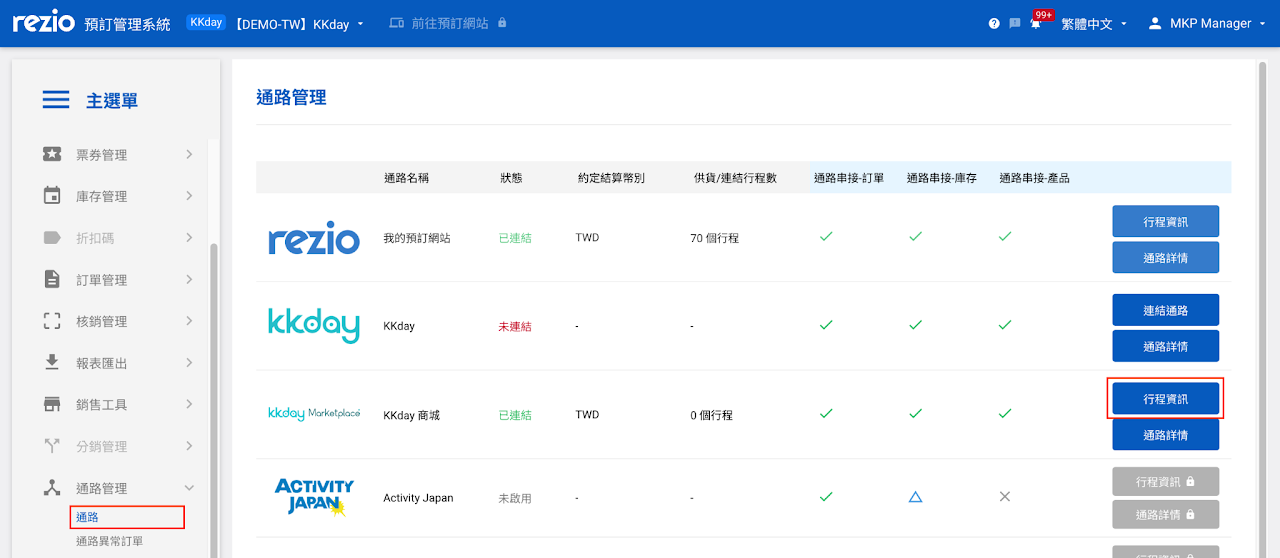This screenshot has width=1280, height=558.
Task: Click the triangle inventory icon for Activity Japan
Action: point(915,497)
